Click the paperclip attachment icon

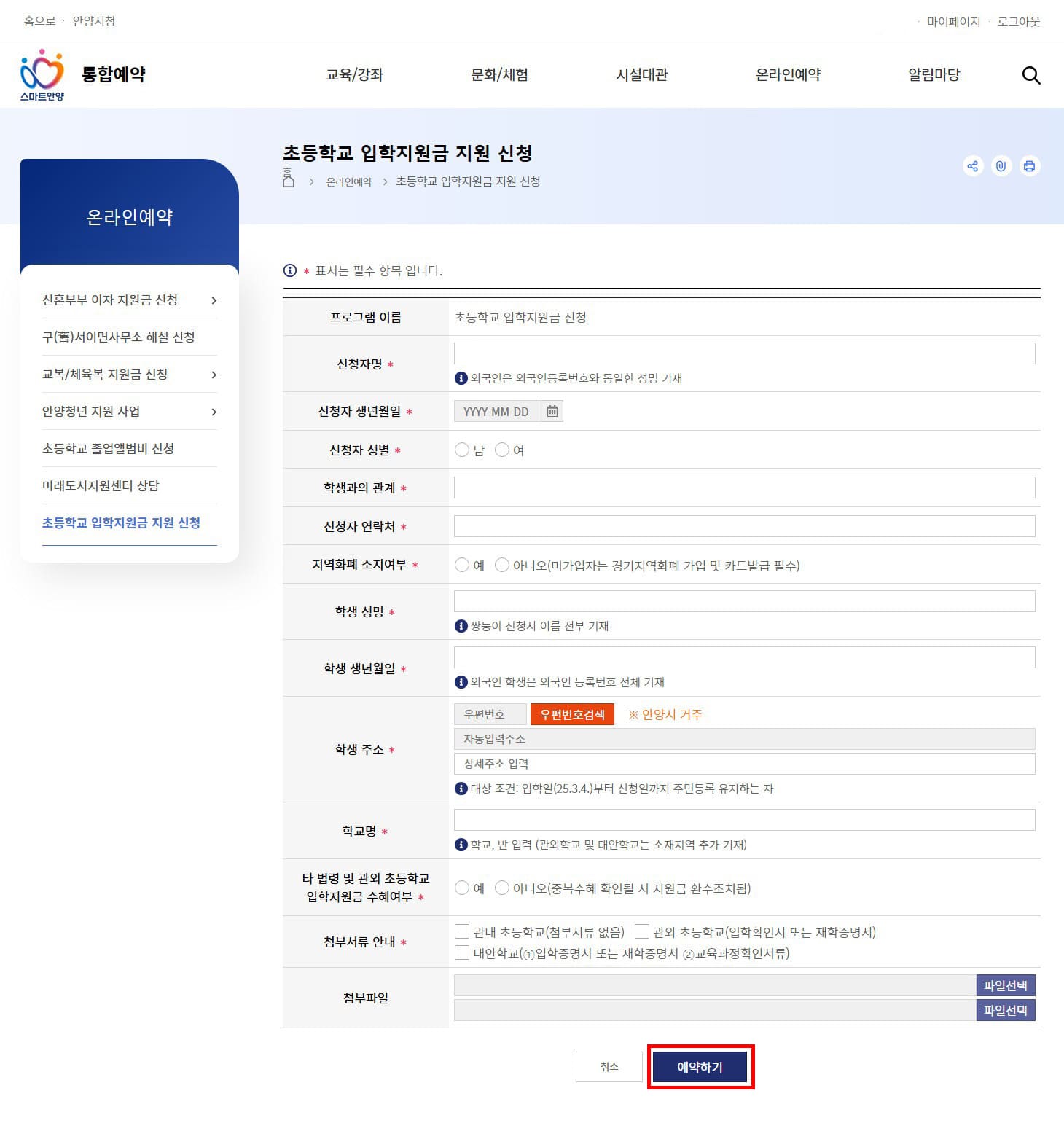1001,166
